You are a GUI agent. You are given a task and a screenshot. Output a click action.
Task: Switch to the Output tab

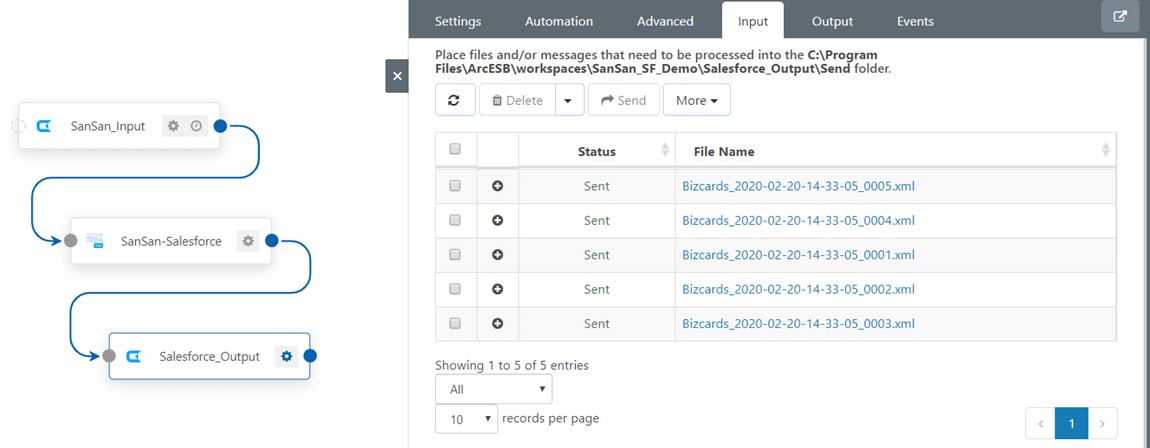[832, 21]
